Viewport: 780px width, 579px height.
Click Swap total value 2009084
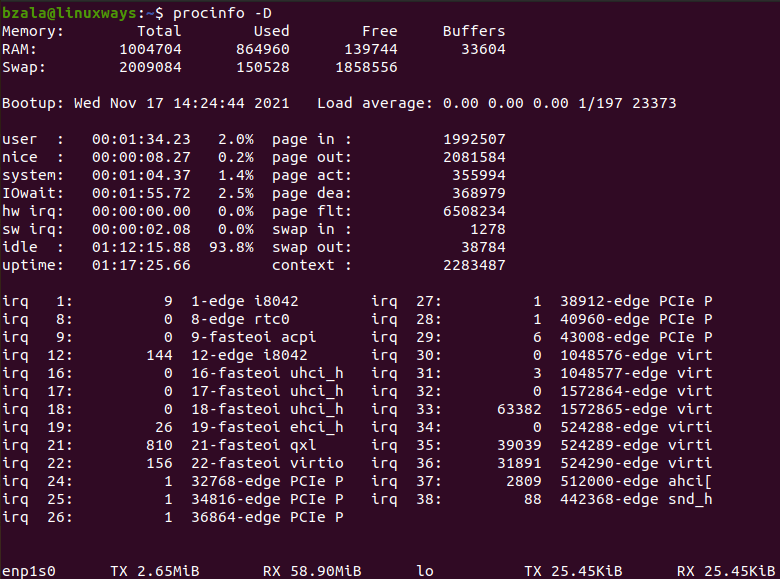150,67
